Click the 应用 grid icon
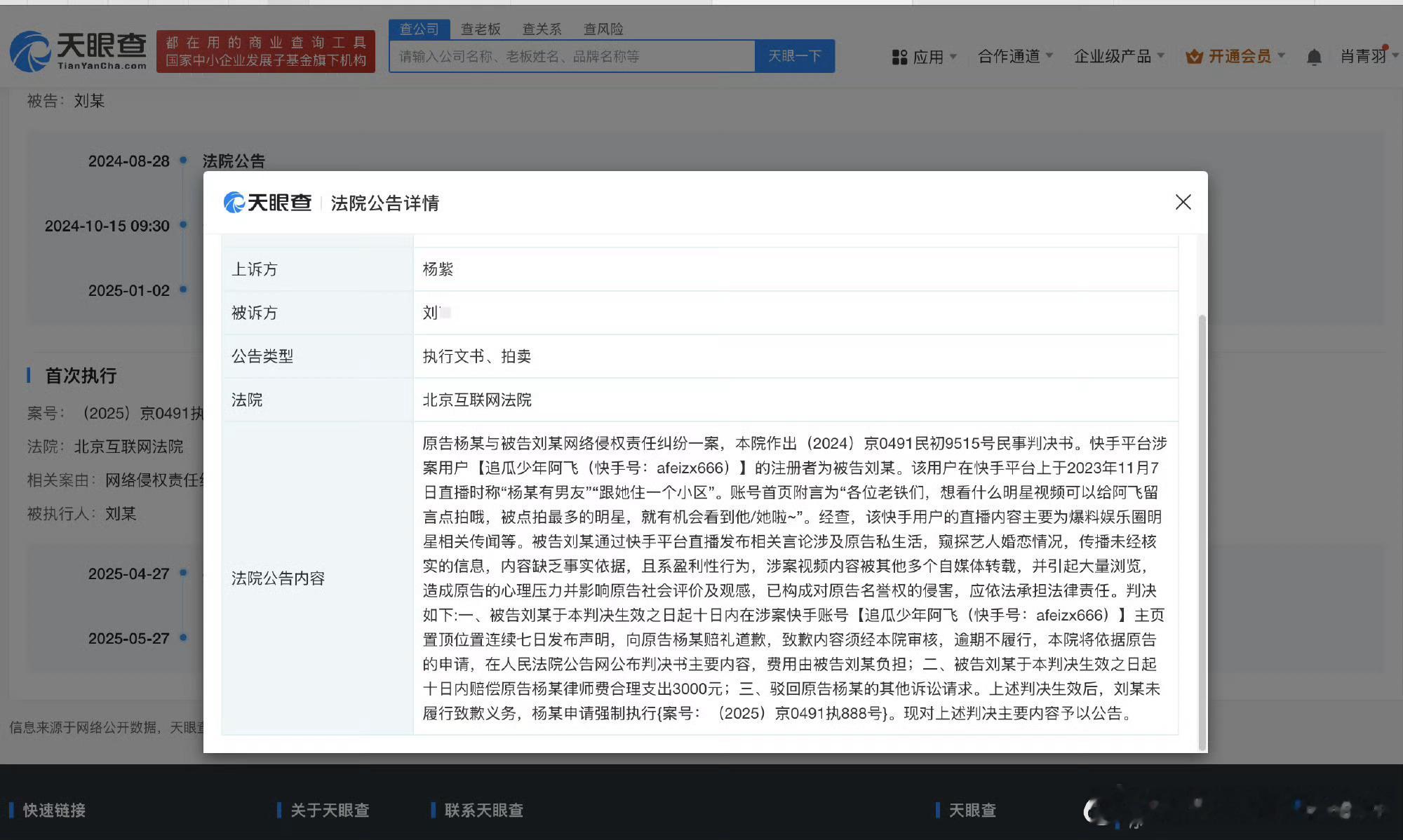1403x840 pixels. tap(899, 57)
